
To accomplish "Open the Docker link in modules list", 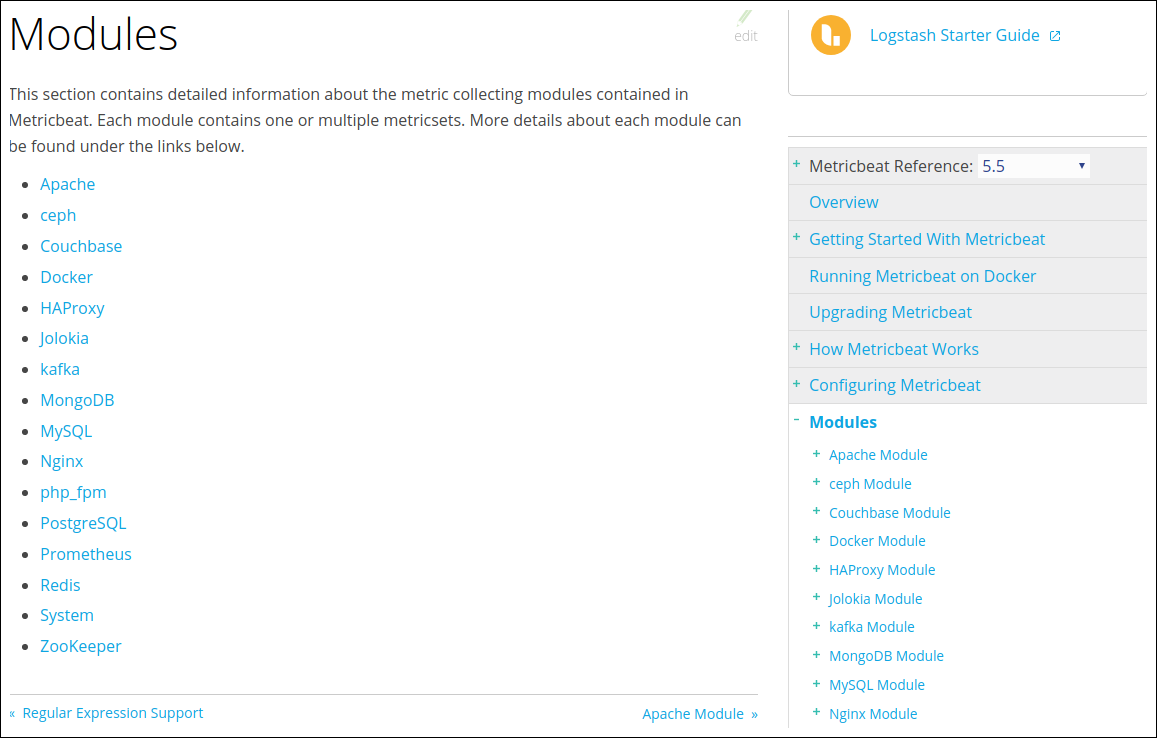I will tap(66, 277).
